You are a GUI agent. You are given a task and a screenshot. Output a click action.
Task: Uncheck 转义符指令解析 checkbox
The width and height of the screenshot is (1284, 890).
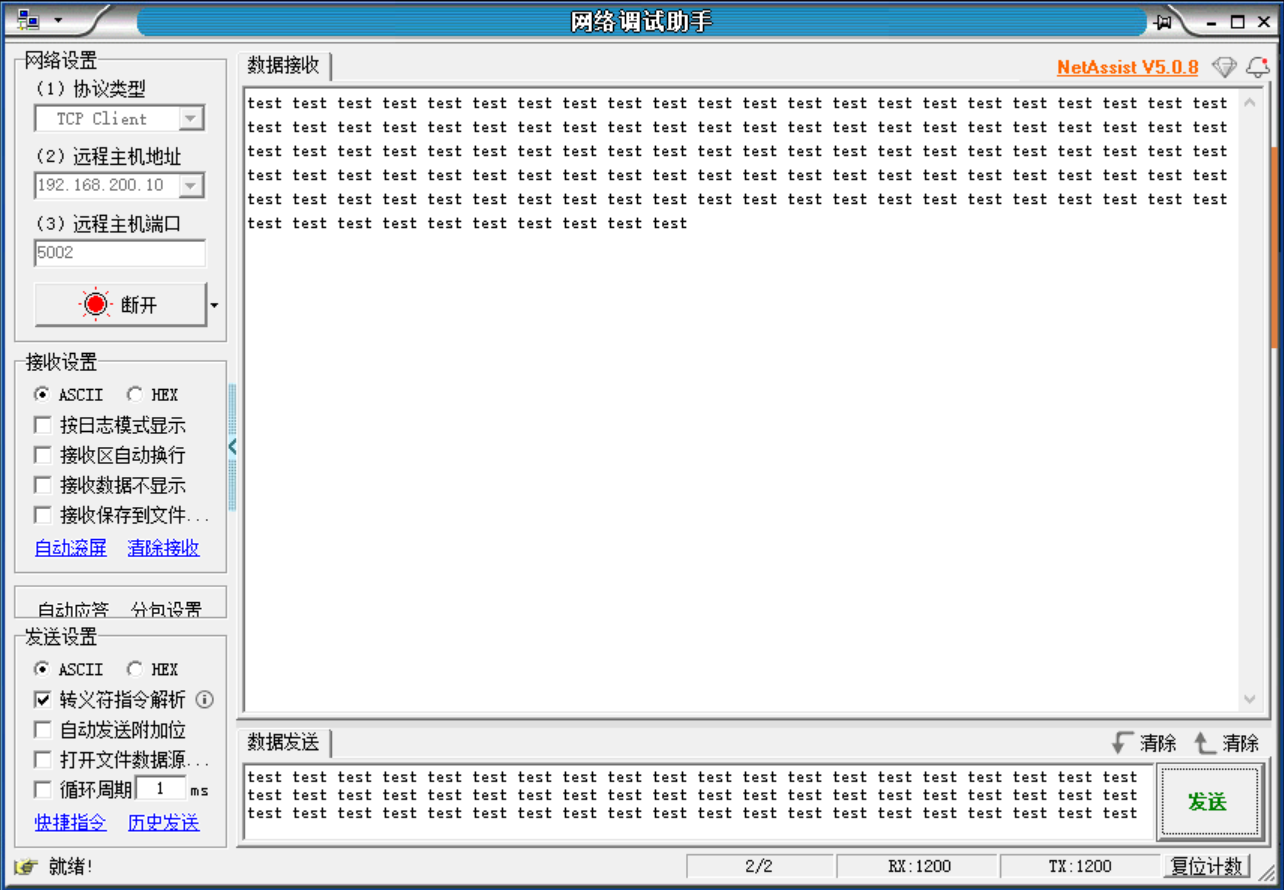(42, 700)
